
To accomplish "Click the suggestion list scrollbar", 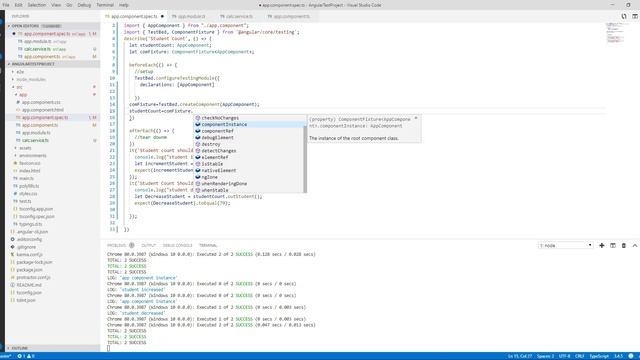I will pos(305,159).
